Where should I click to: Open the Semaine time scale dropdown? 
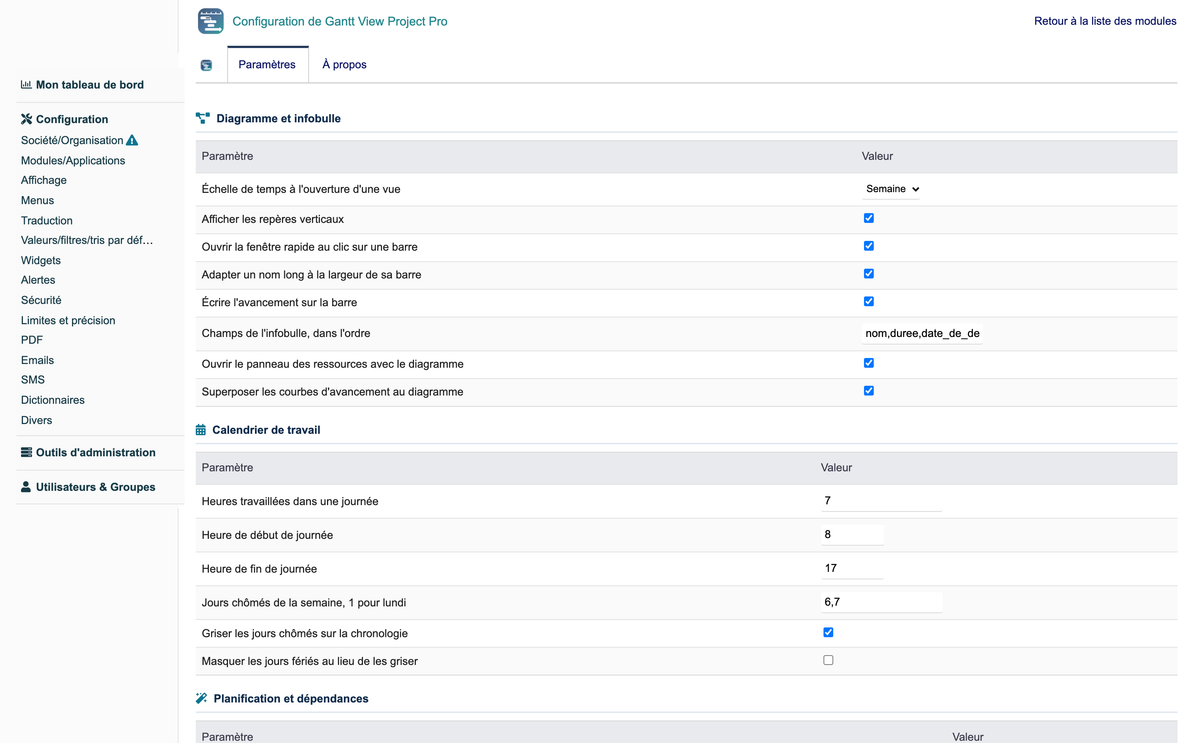[x=891, y=189]
